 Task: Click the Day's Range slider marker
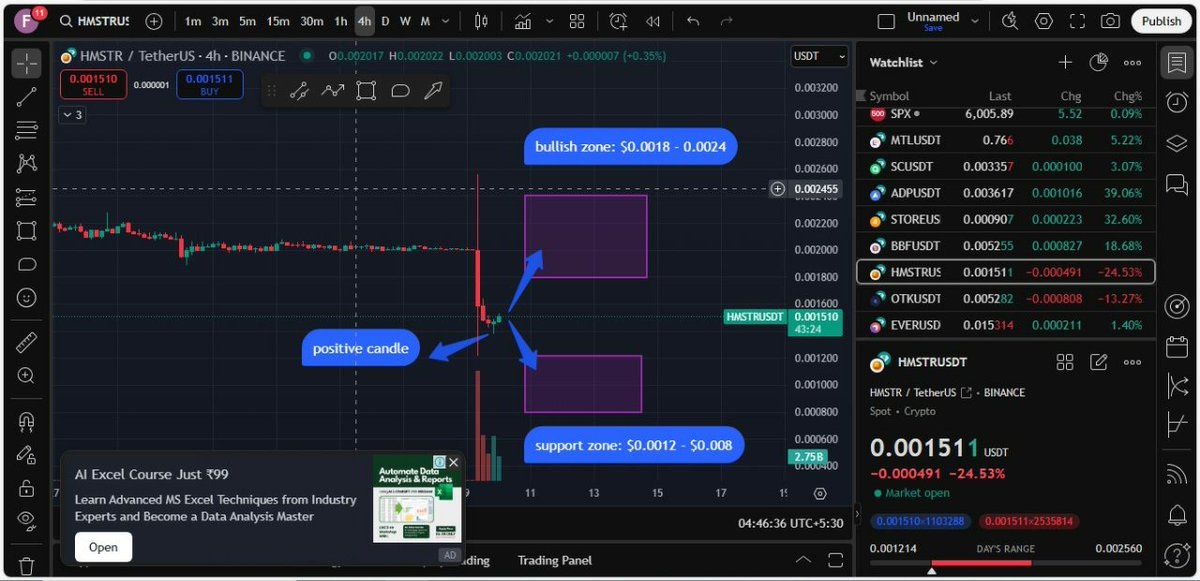coord(933,569)
